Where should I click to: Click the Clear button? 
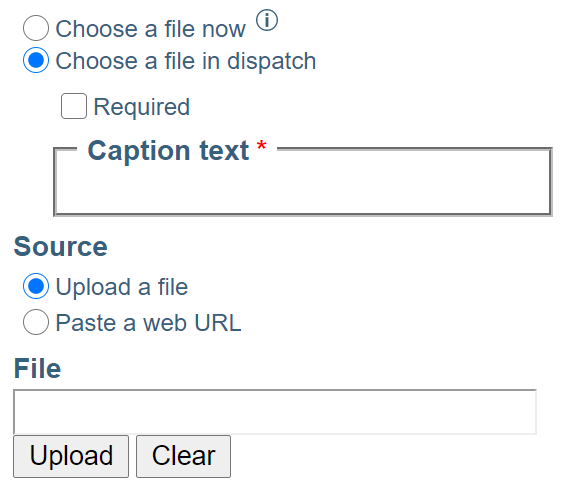pyautogui.click(x=183, y=456)
